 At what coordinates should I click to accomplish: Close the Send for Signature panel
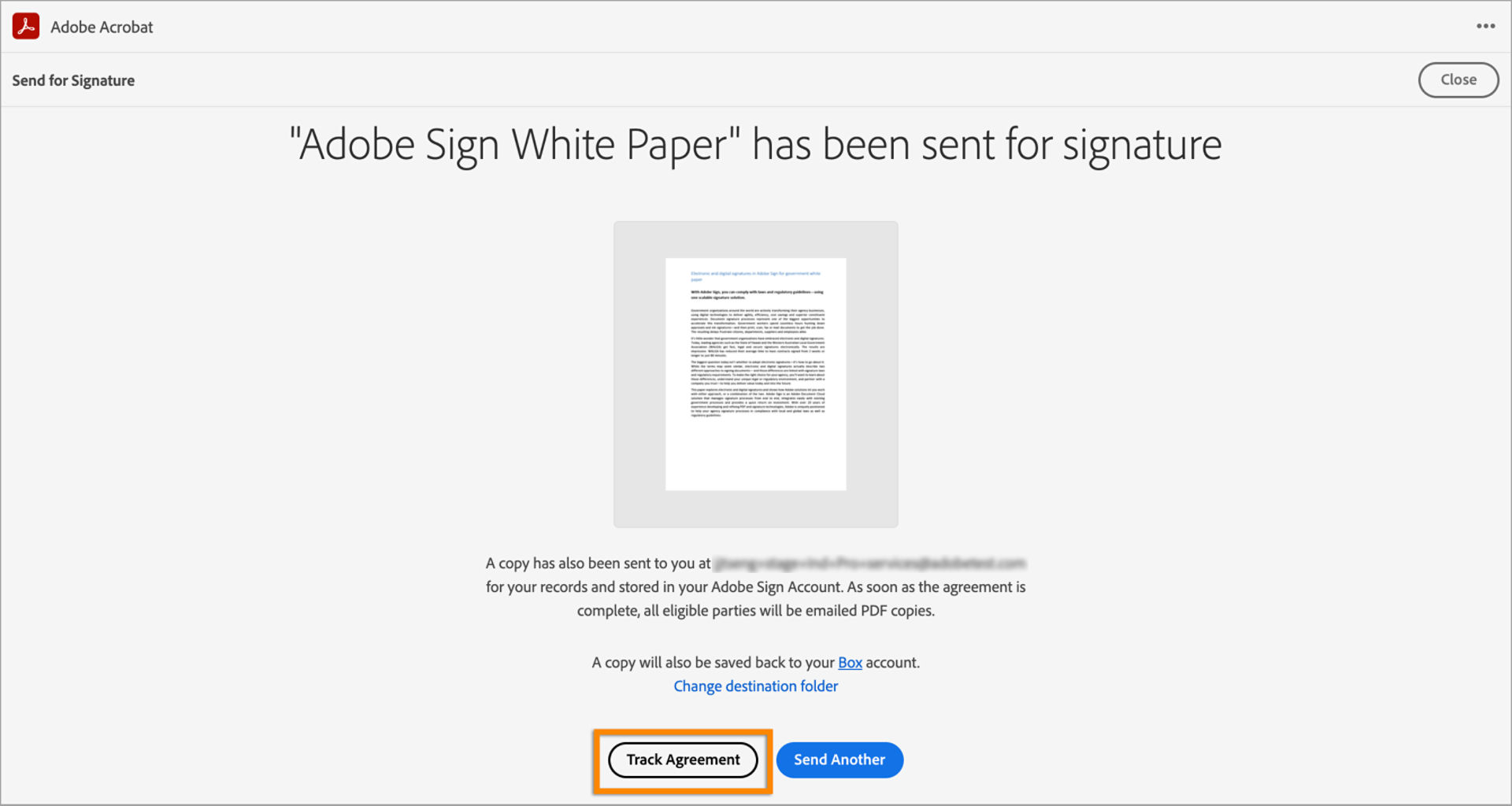coord(1458,79)
